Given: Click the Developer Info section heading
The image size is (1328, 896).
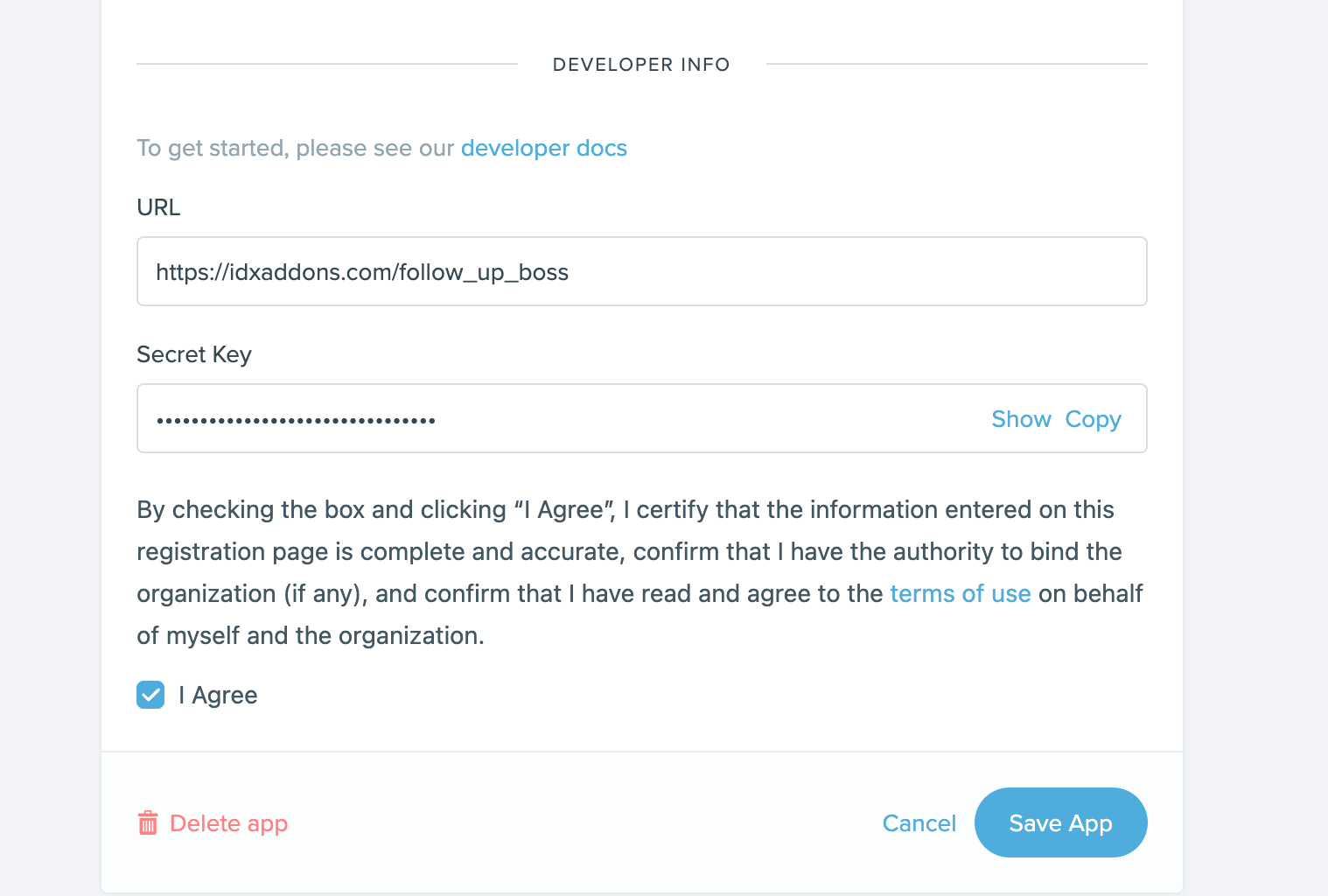Looking at the screenshot, I should [x=641, y=65].
